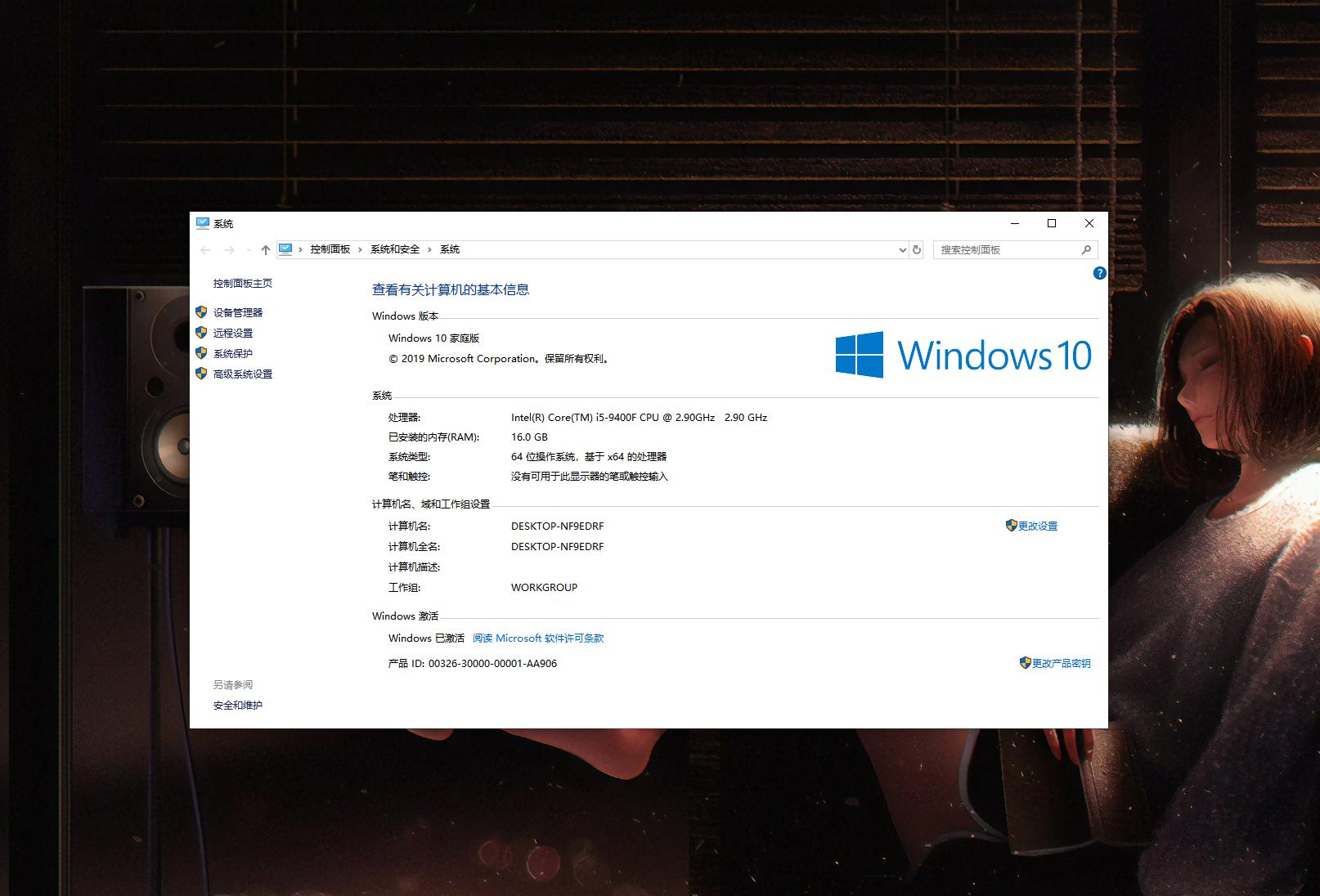The image size is (1320, 896).
Task: Open help with the blue question mark
Action: click(x=1099, y=273)
